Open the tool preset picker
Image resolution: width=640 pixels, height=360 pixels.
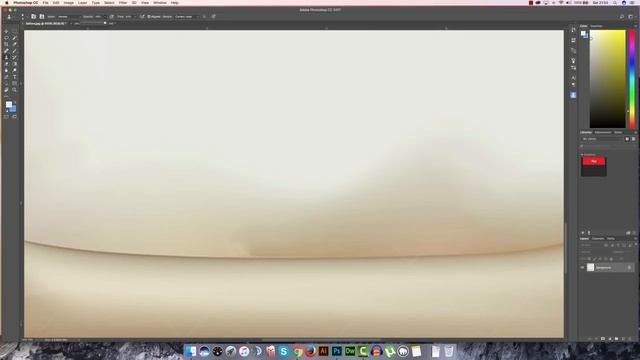point(10,17)
